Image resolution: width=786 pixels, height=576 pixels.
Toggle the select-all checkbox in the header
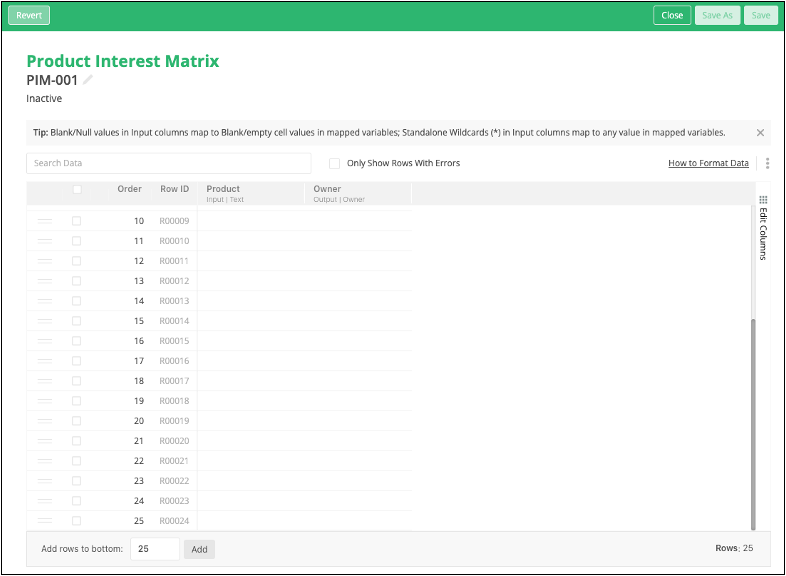coord(77,189)
